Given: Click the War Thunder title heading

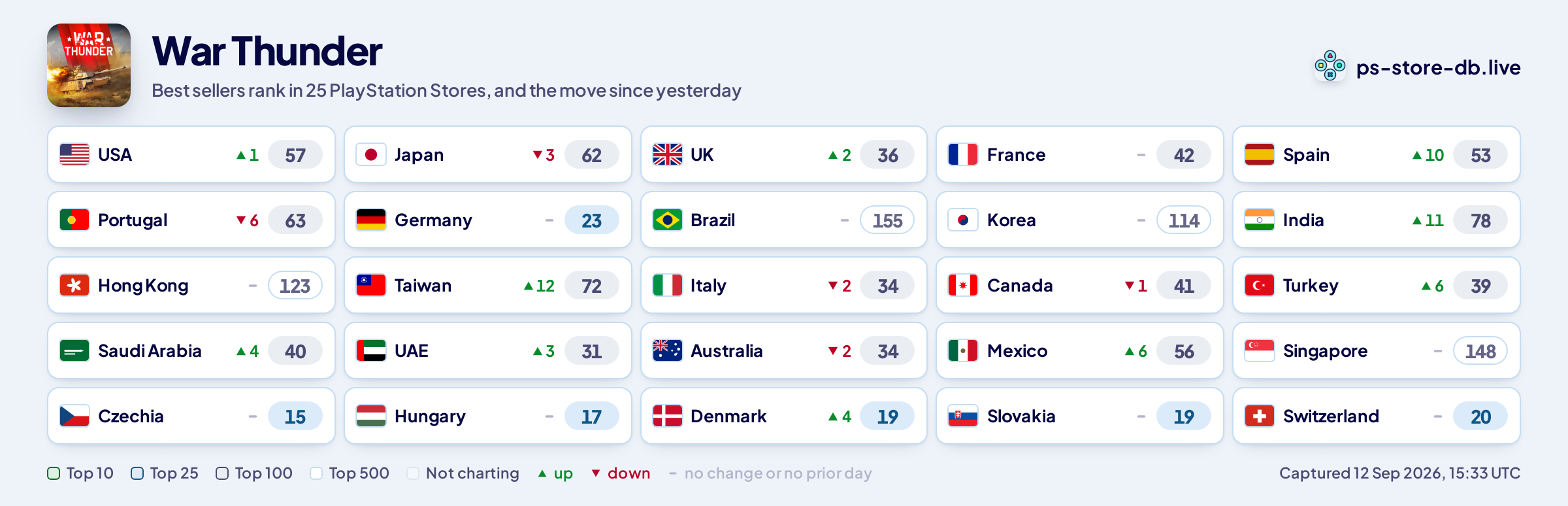Looking at the screenshot, I should click(x=267, y=51).
